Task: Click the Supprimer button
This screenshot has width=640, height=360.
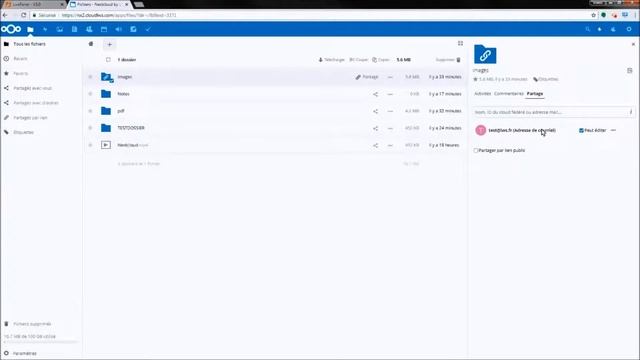Action: point(448,60)
